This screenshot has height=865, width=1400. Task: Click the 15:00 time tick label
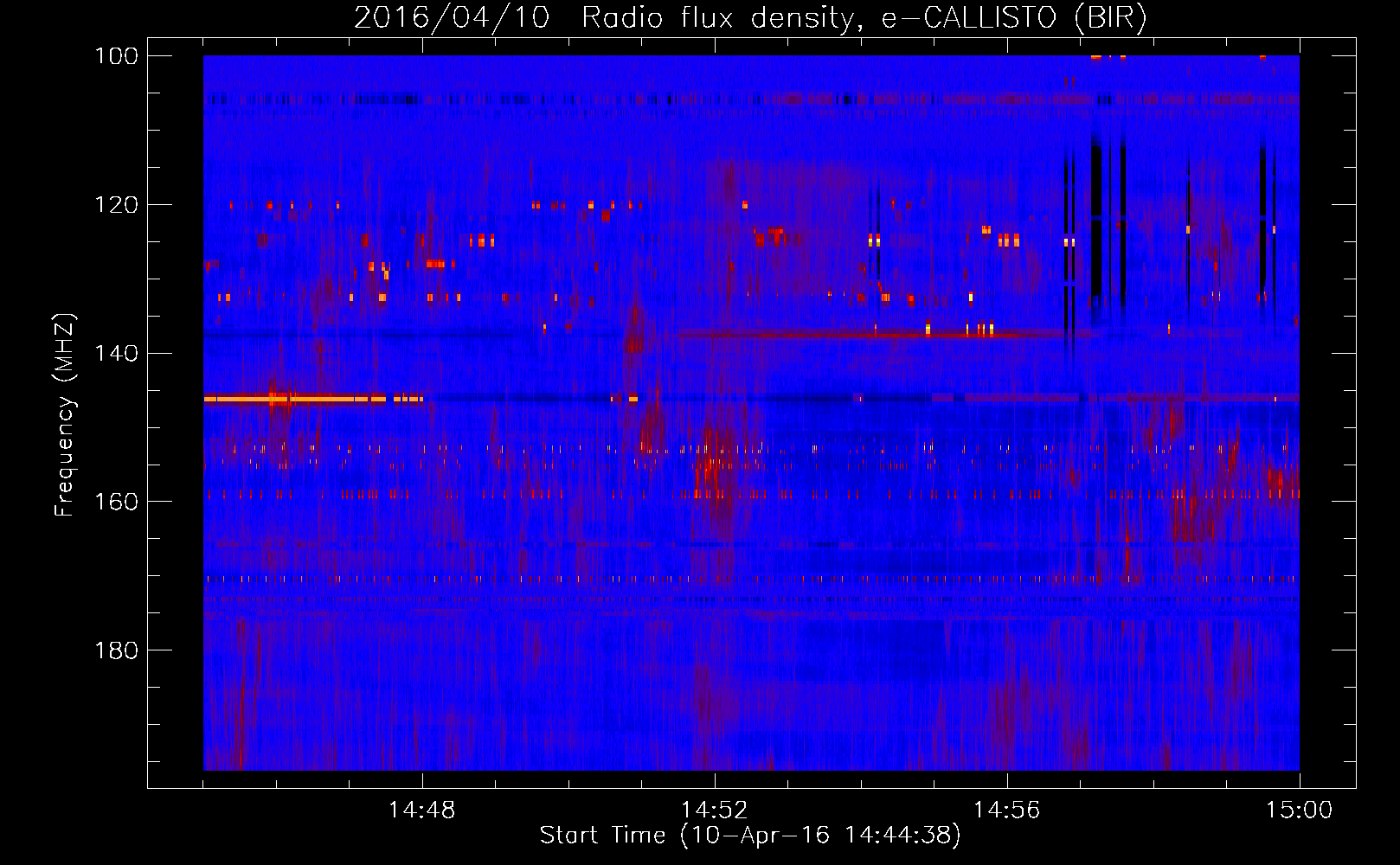point(1300,811)
